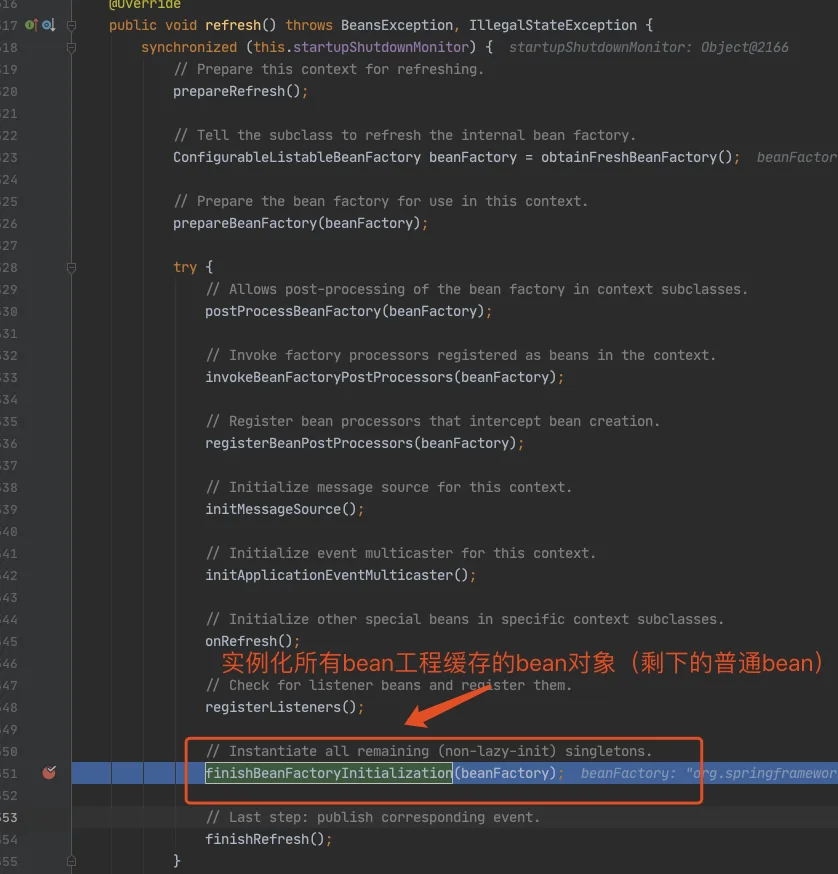Click the blue overridden-in-subclasses gutter icon beside refresh()
Image resolution: width=838 pixels, height=874 pixels.
click(49, 25)
